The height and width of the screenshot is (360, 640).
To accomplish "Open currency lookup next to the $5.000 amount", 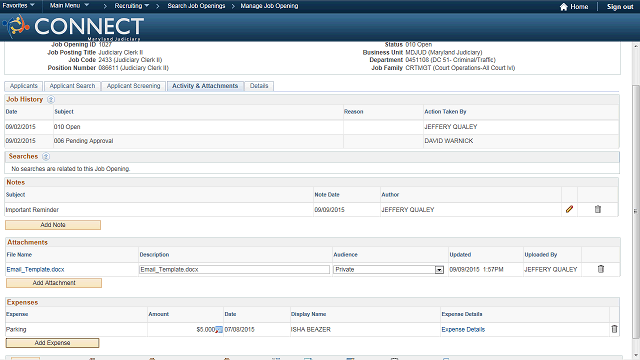I will (x=219, y=329).
